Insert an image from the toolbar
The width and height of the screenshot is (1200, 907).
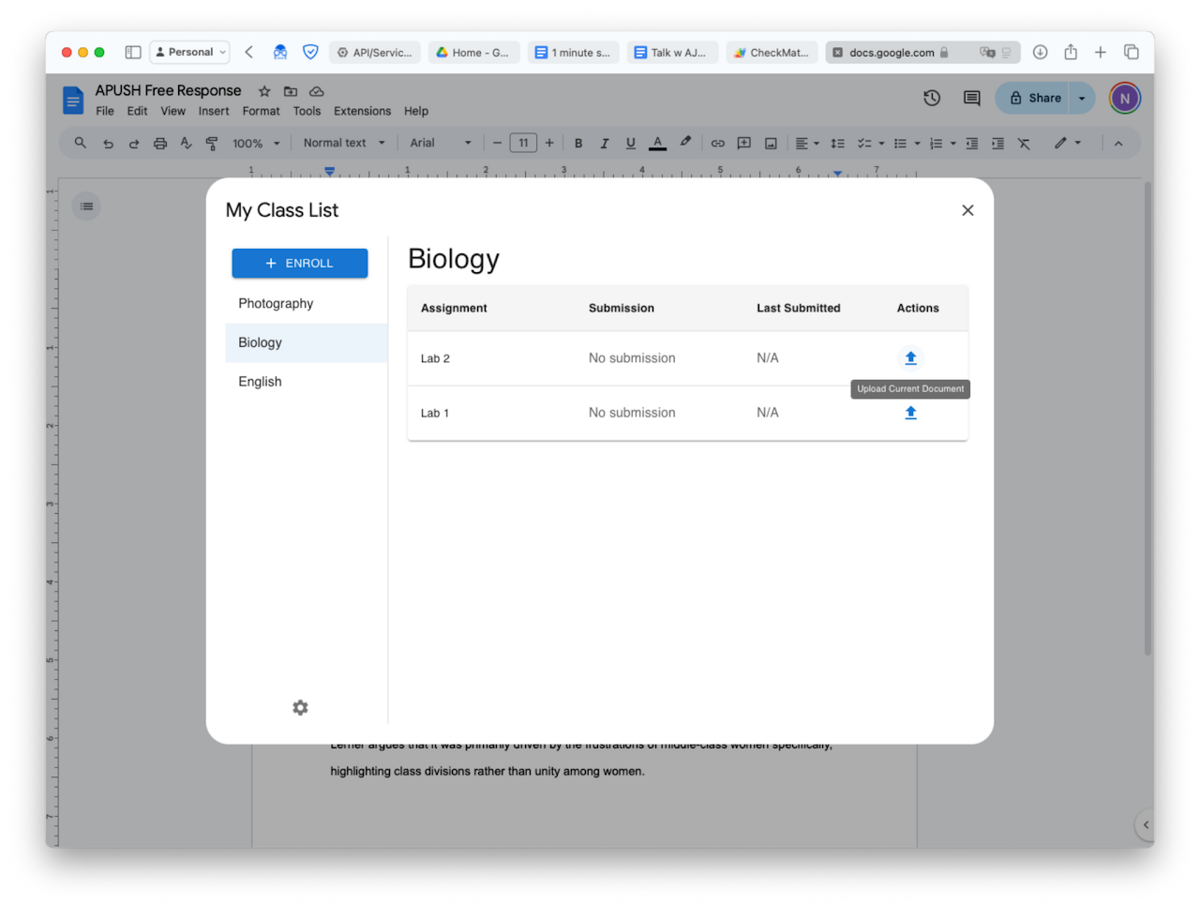(x=770, y=143)
